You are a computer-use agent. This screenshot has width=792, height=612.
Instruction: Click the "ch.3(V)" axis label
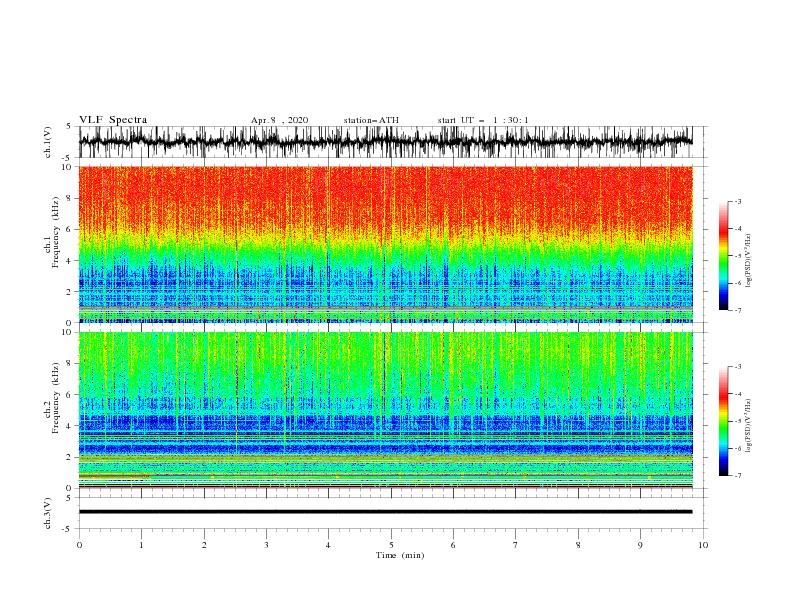click(x=48, y=513)
